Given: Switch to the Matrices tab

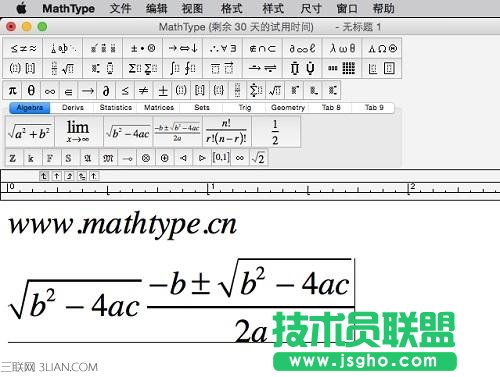Looking at the screenshot, I should (x=159, y=108).
